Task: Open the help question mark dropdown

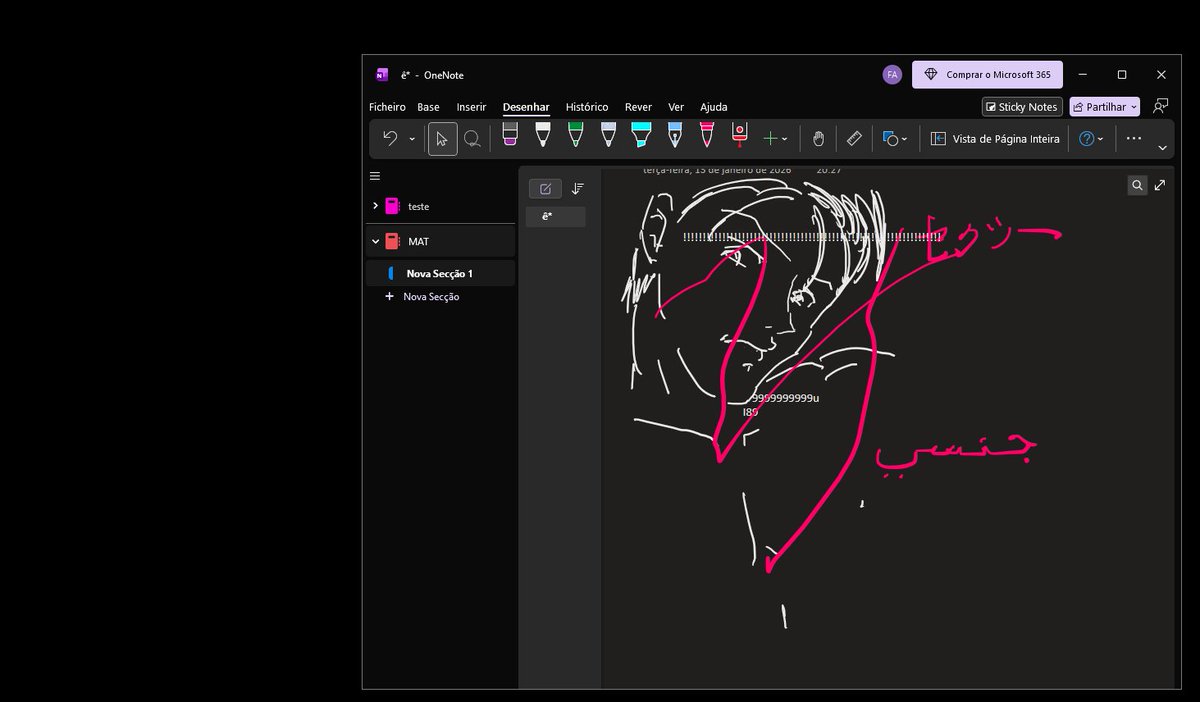Action: [1091, 139]
